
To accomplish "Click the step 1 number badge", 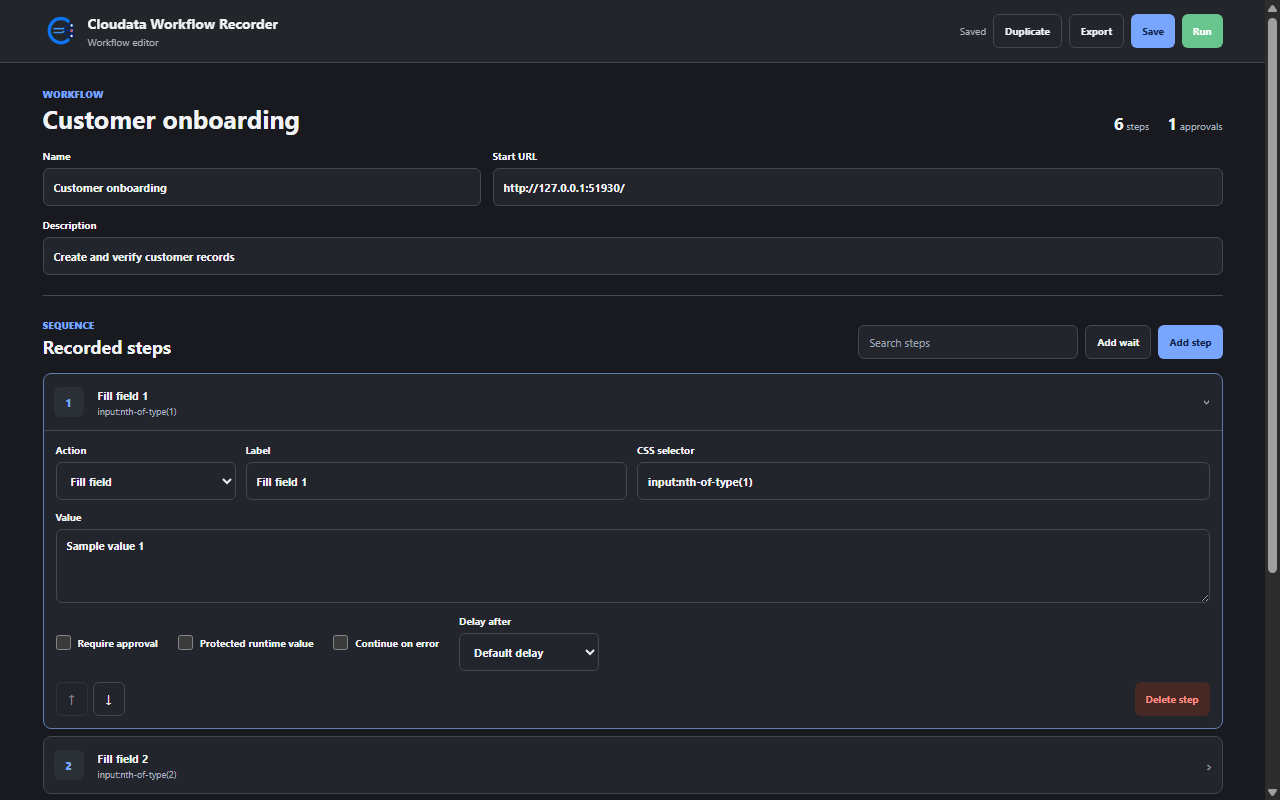I will pos(69,403).
